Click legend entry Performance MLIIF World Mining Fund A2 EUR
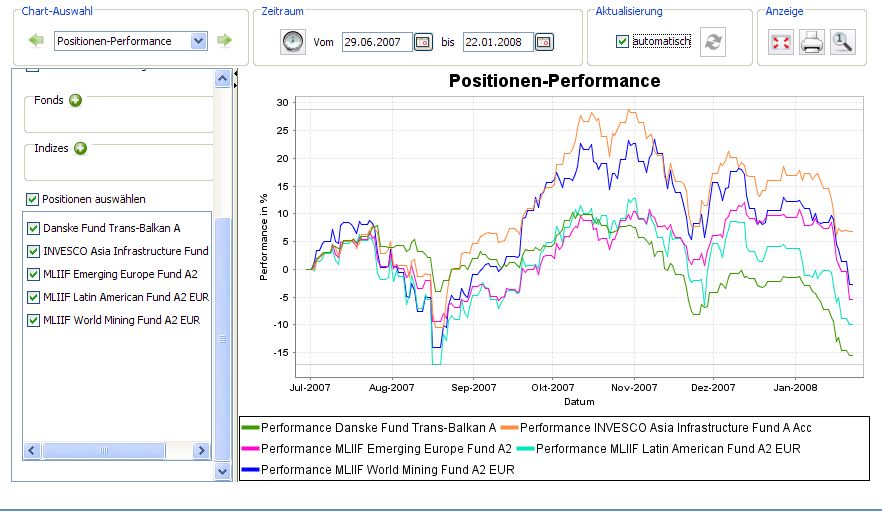 click(x=379, y=469)
